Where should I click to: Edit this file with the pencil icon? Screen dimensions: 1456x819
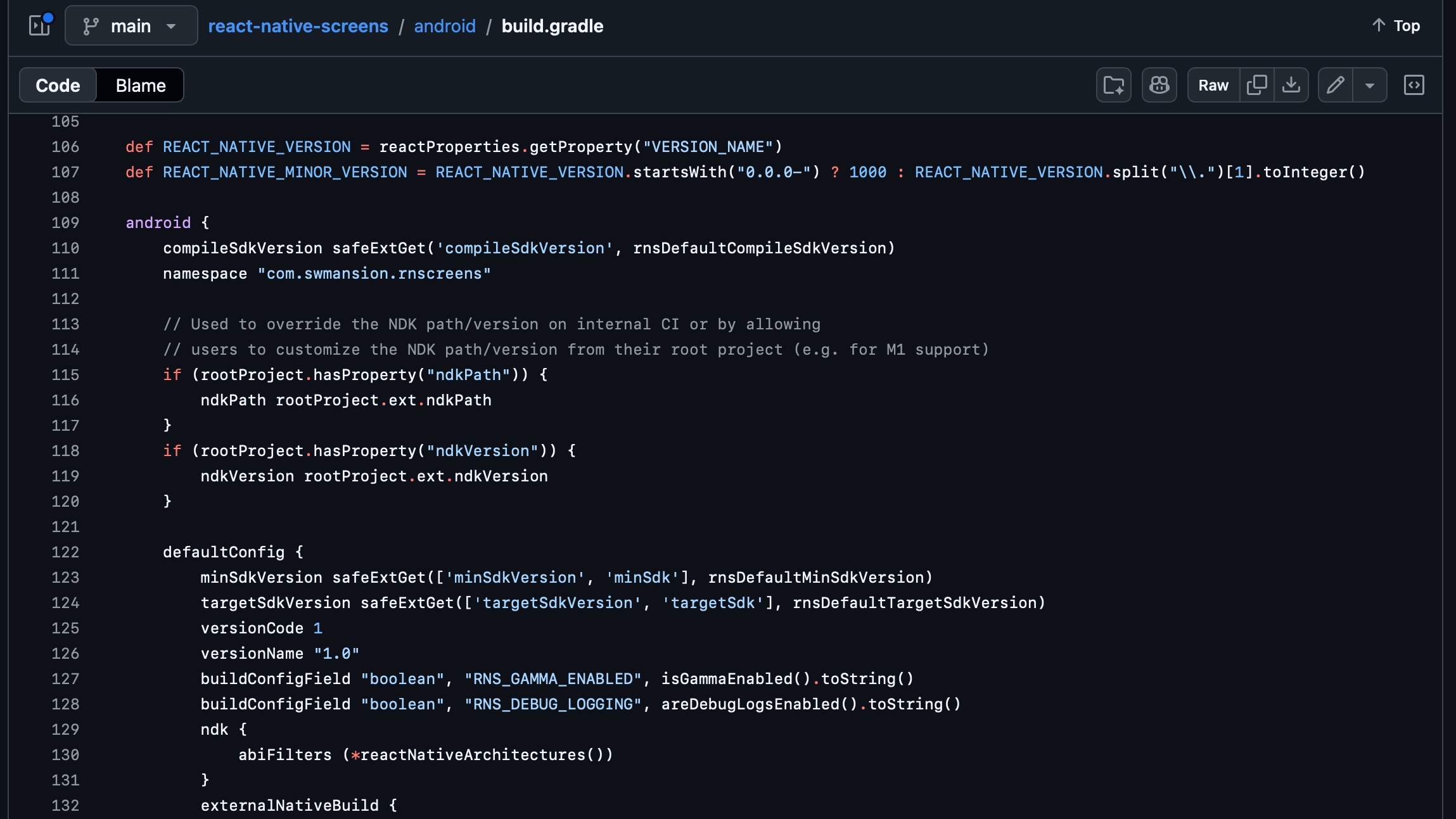[x=1336, y=85]
